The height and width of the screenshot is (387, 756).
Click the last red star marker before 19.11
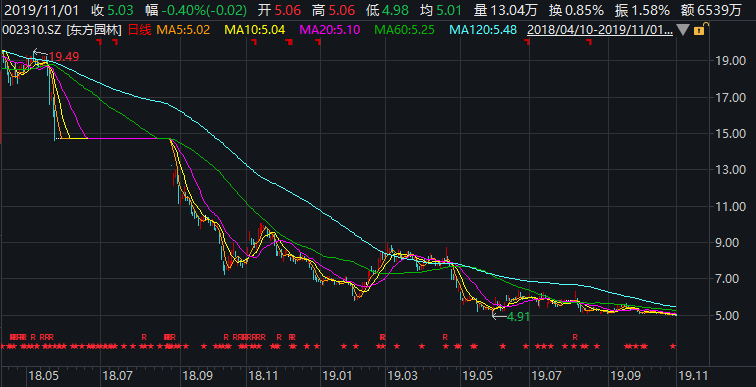coord(673,347)
